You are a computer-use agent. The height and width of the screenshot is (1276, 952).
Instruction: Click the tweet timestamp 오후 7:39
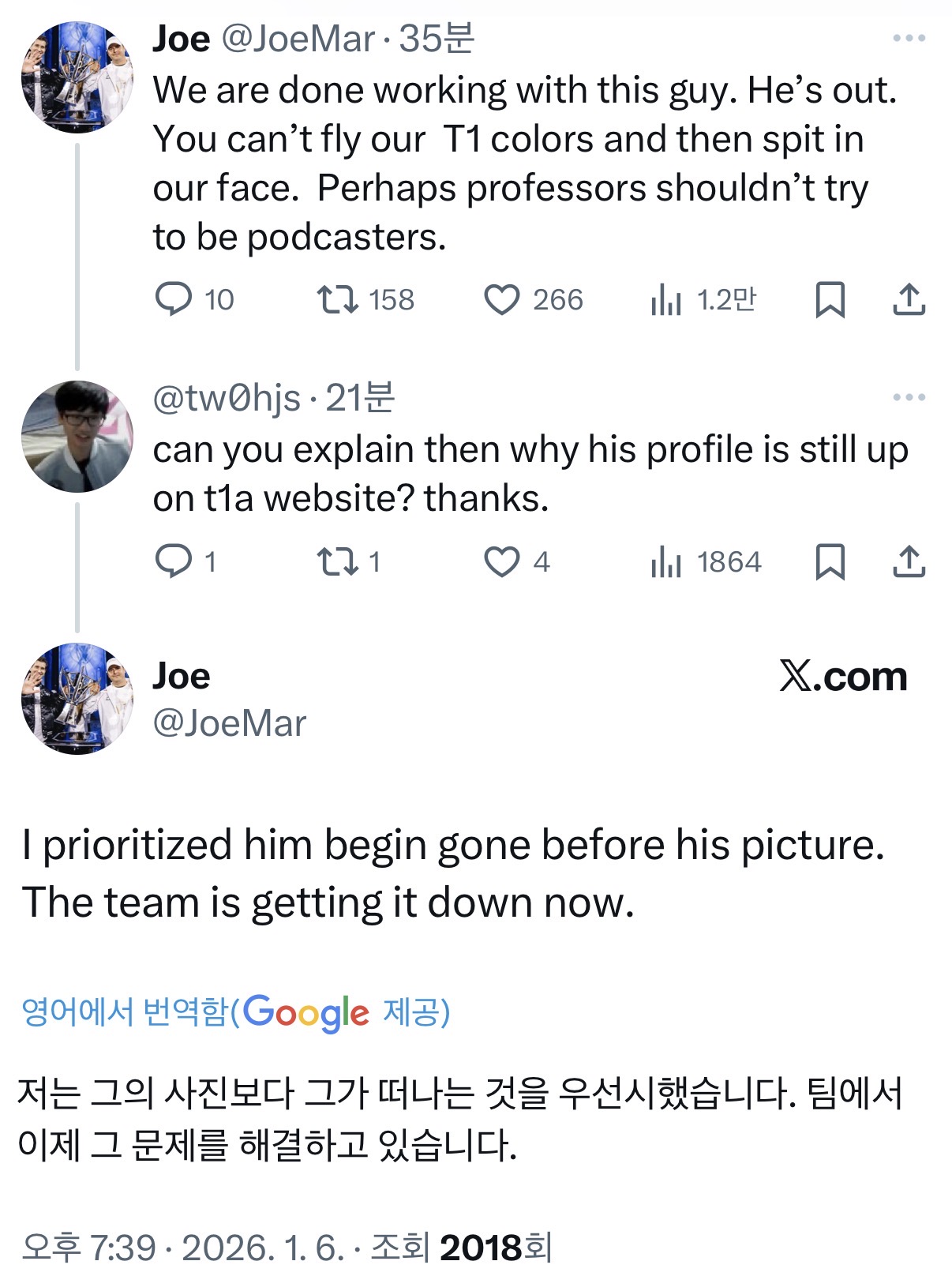(x=88, y=1248)
